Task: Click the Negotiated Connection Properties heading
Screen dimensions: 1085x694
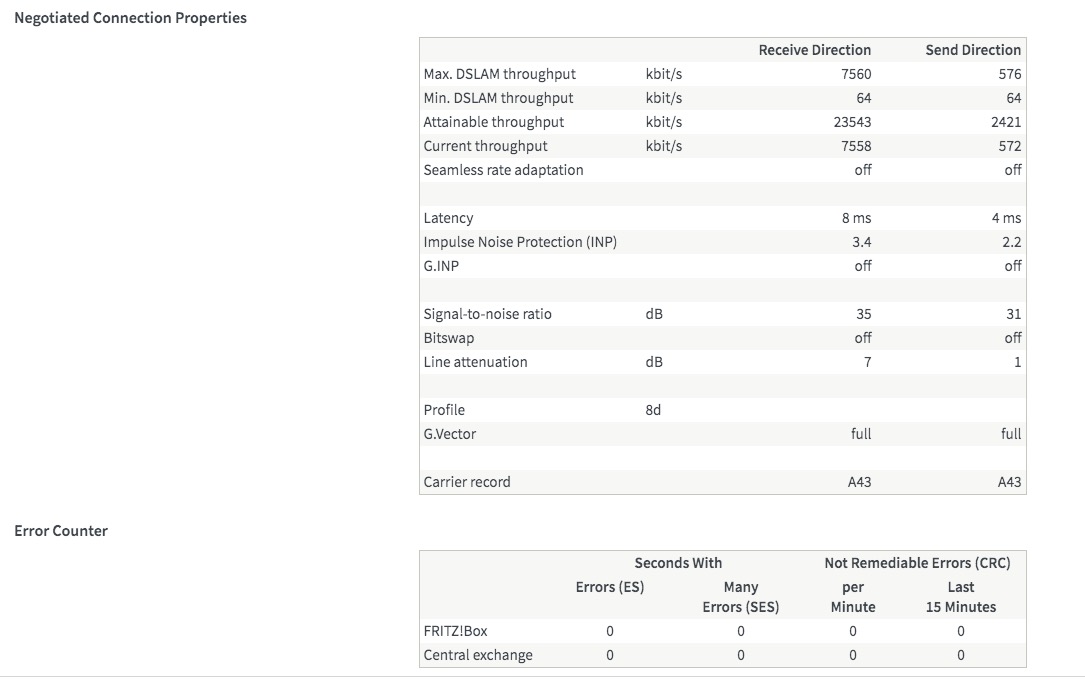Action: pyautogui.click(x=130, y=18)
